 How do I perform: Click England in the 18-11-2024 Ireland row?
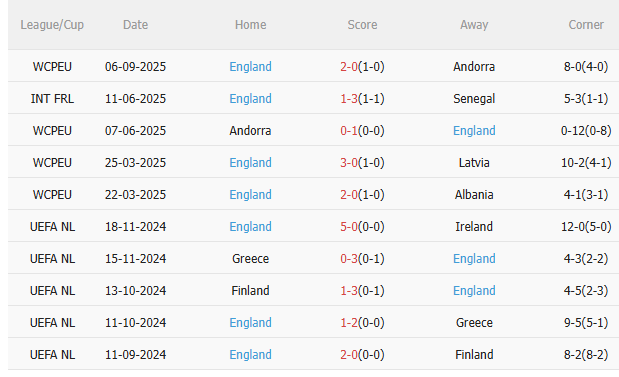pos(250,226)
